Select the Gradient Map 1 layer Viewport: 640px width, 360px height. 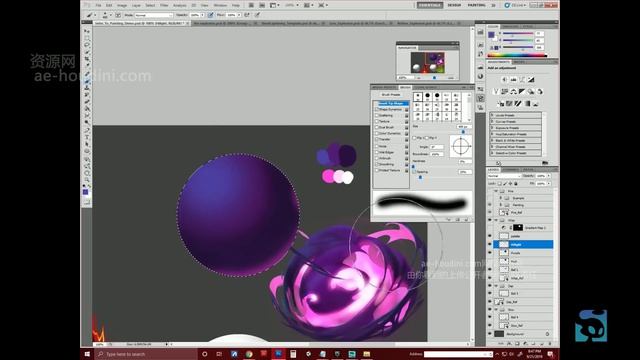524,227
